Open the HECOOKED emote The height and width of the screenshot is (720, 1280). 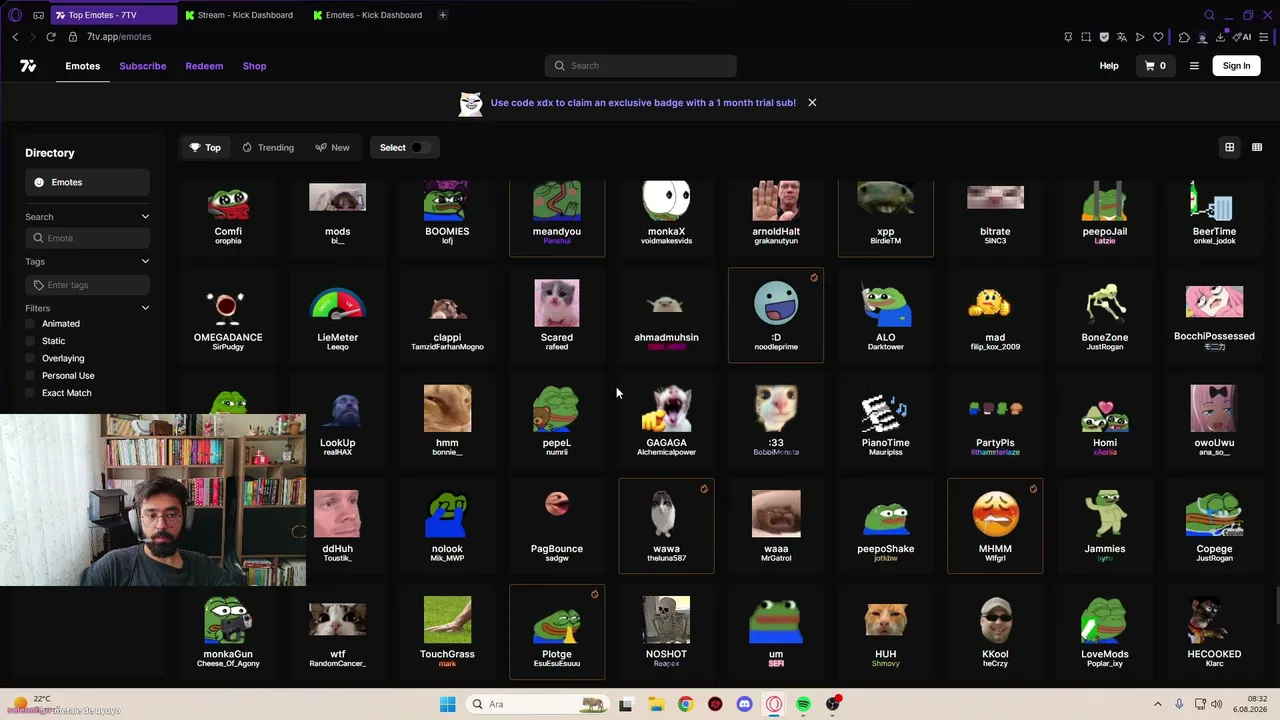pyautogui.click(x=1214, y=632)
